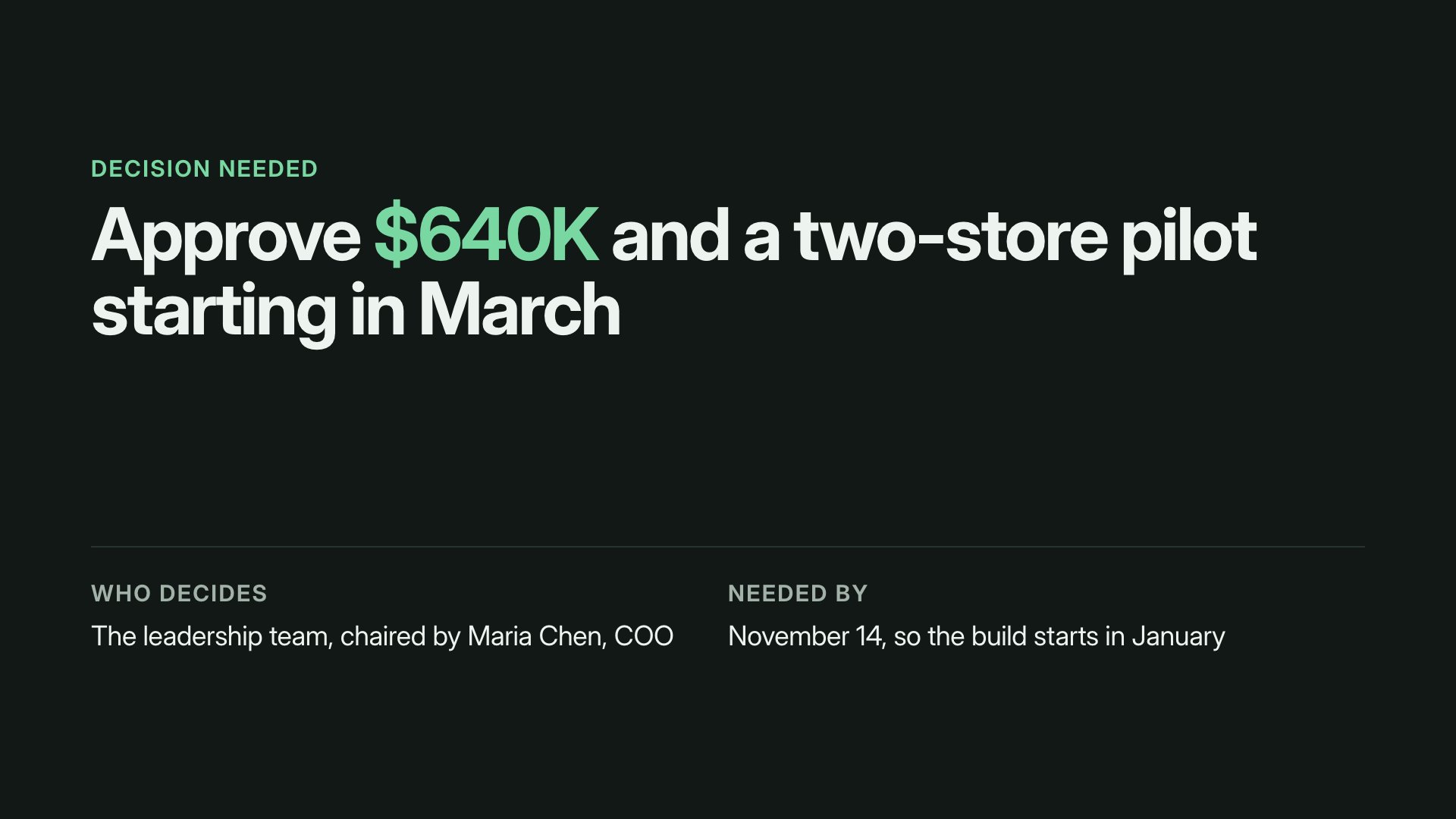Click the horizontal divider line
The image size is (1456, 819).
[x=728, y=547]
